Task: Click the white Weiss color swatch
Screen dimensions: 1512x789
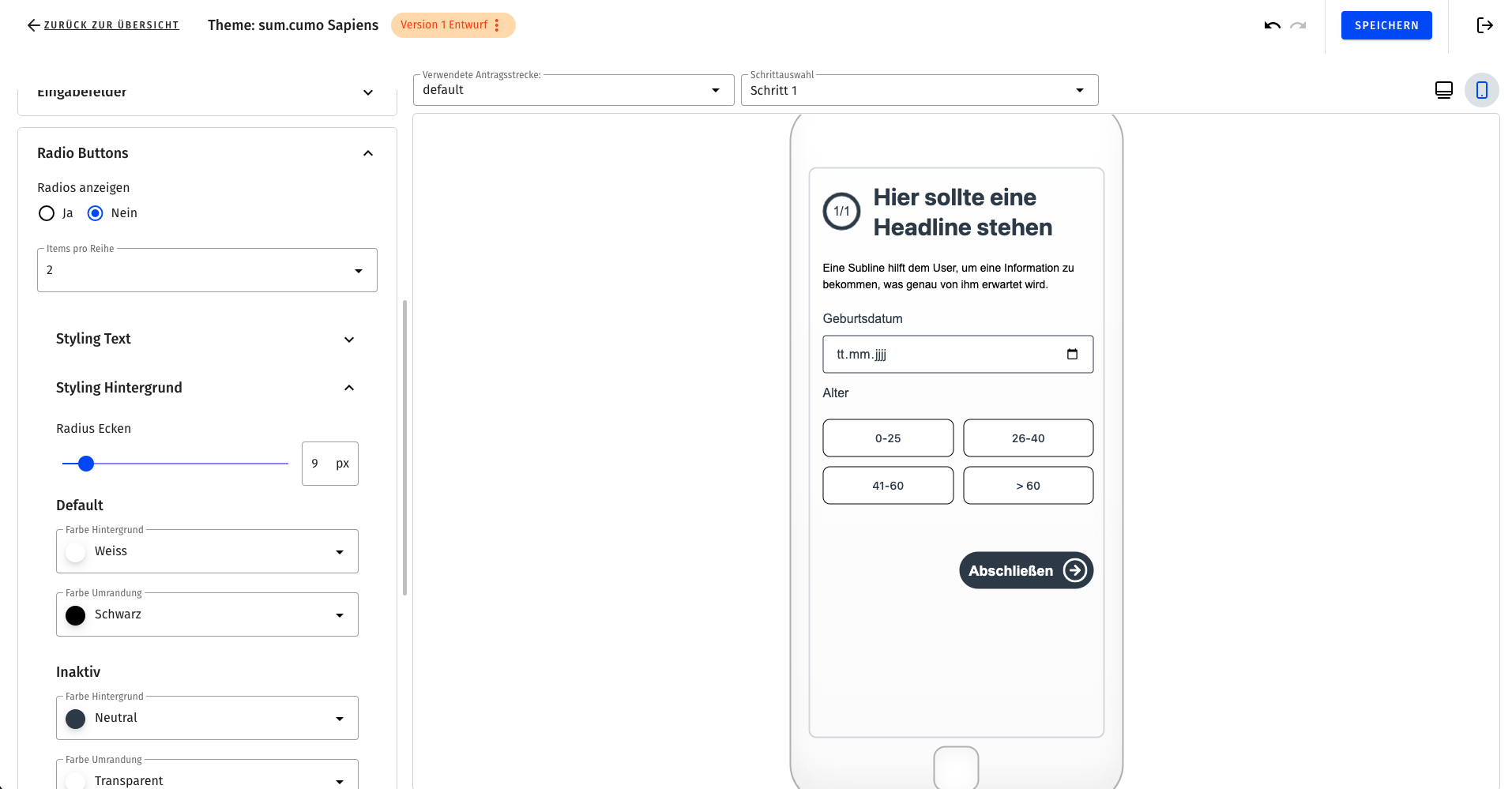Action: (76, 552)
